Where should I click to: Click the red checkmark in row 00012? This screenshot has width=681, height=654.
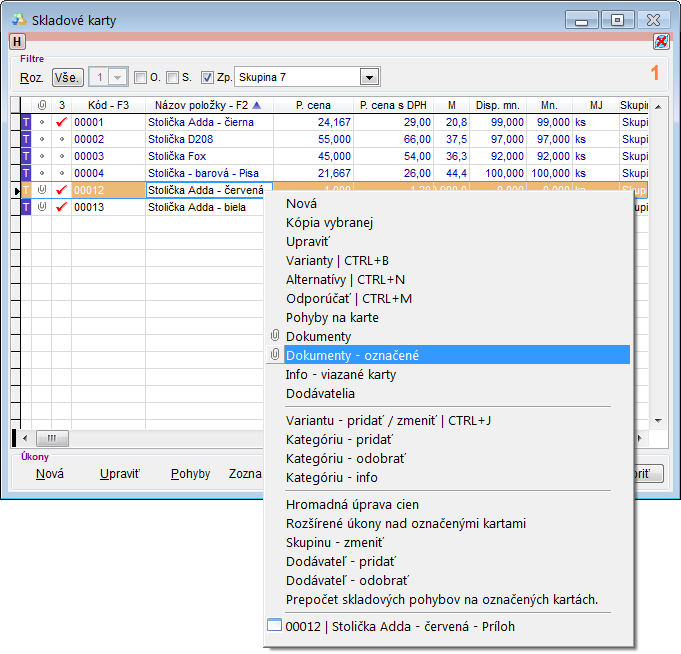coord(62,190)
